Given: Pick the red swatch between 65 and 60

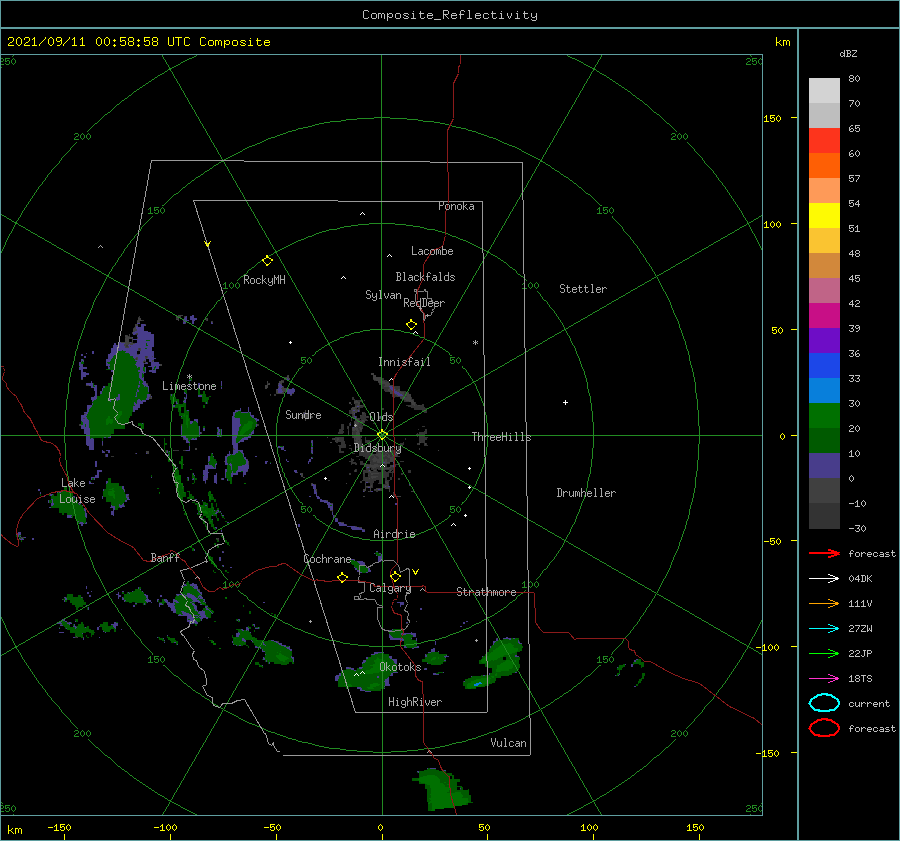Looking at the screenshot, I should click(x=824, y=141).
